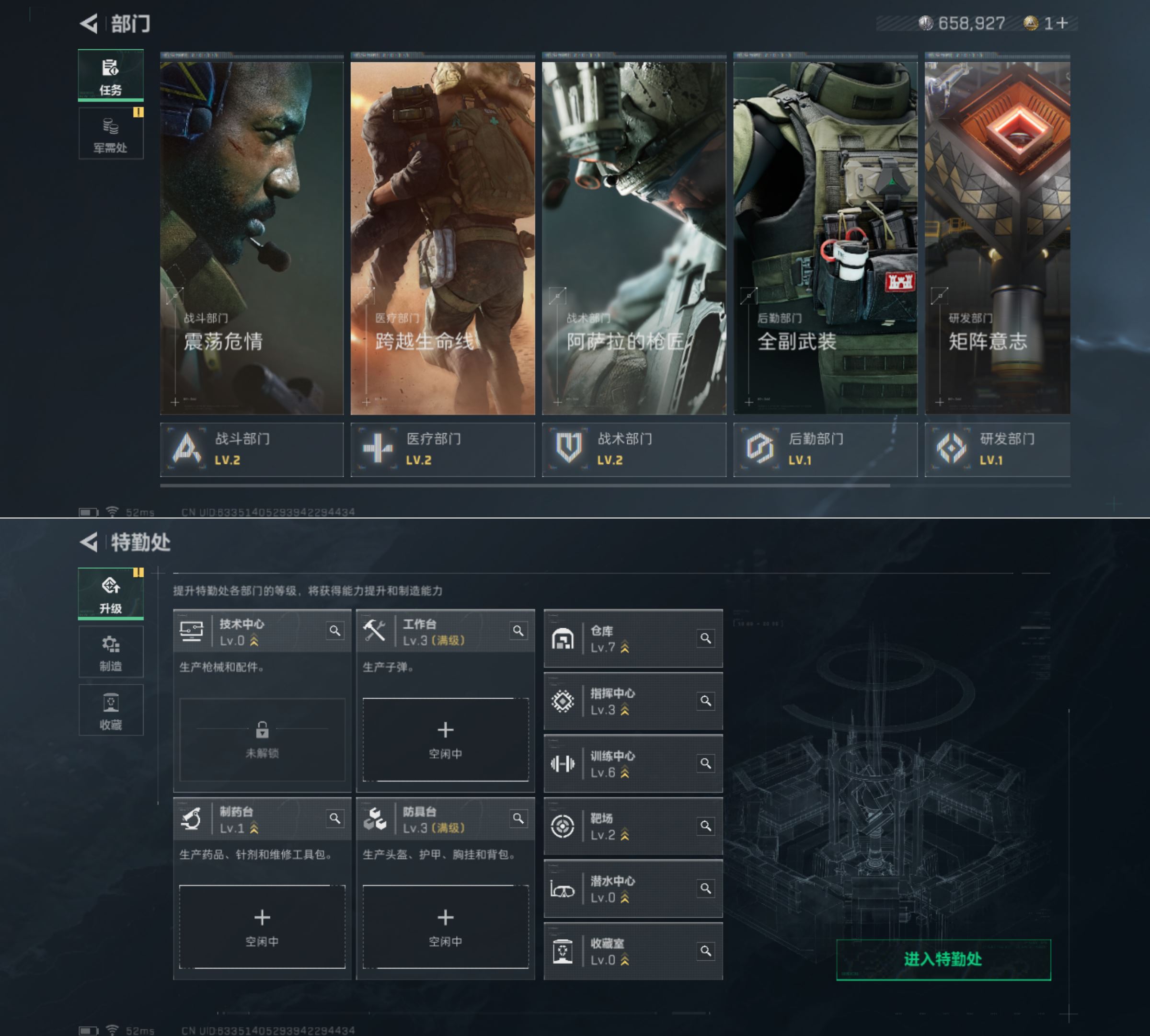This screenshot has height=1036, width=1150.
Task: Add production in 工作台 idle slot
Action: tap(446, 739)
